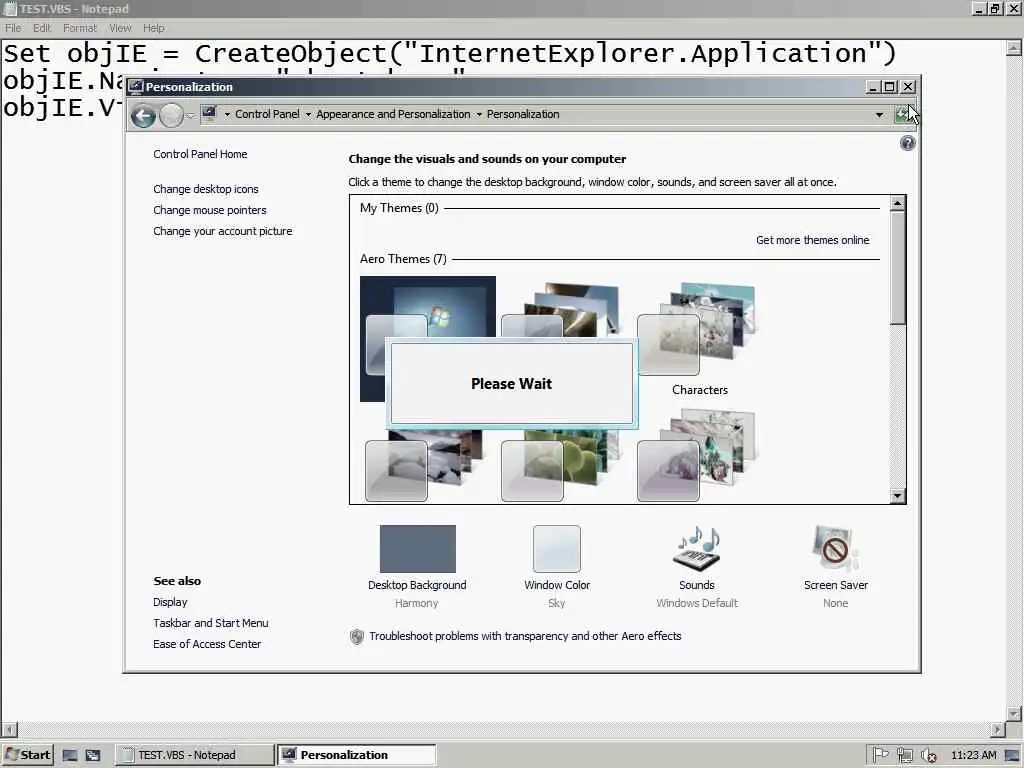Click the Forward arrow in Personalization window
Screen dimensions: 1024x768
point(171,116)
